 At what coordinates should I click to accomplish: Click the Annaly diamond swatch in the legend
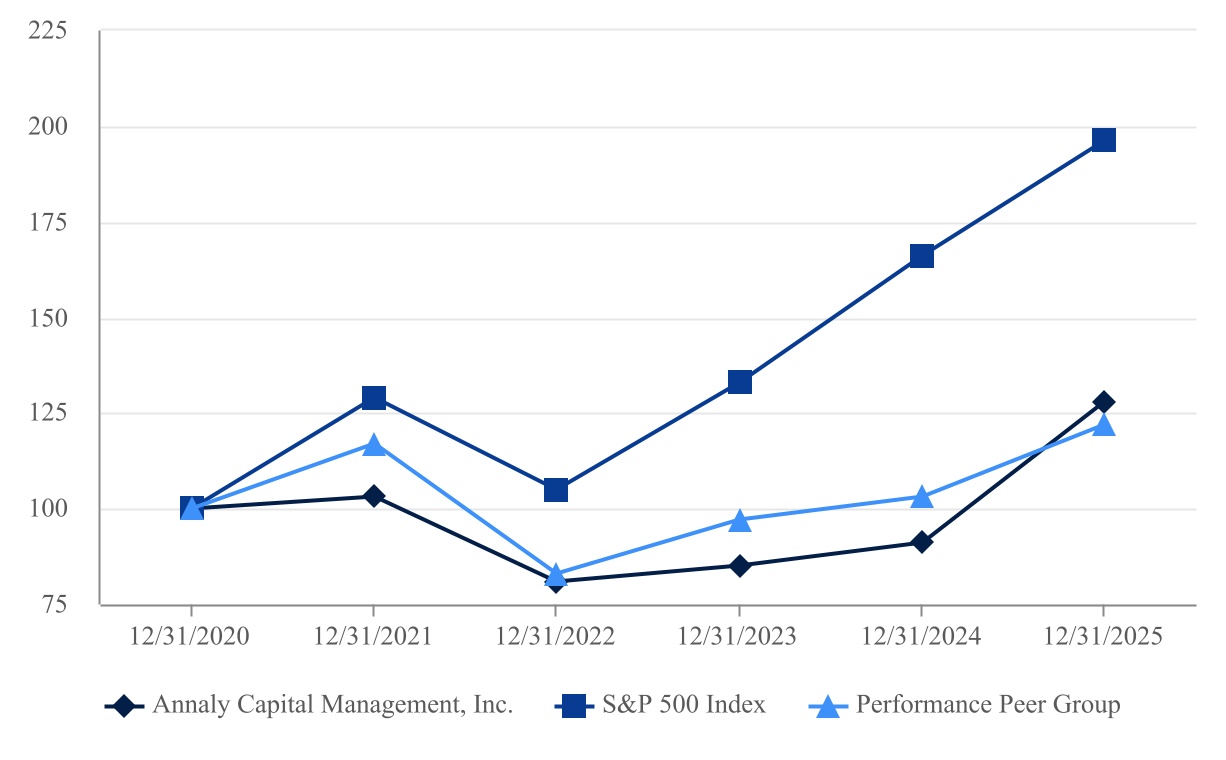coord(124,706)
